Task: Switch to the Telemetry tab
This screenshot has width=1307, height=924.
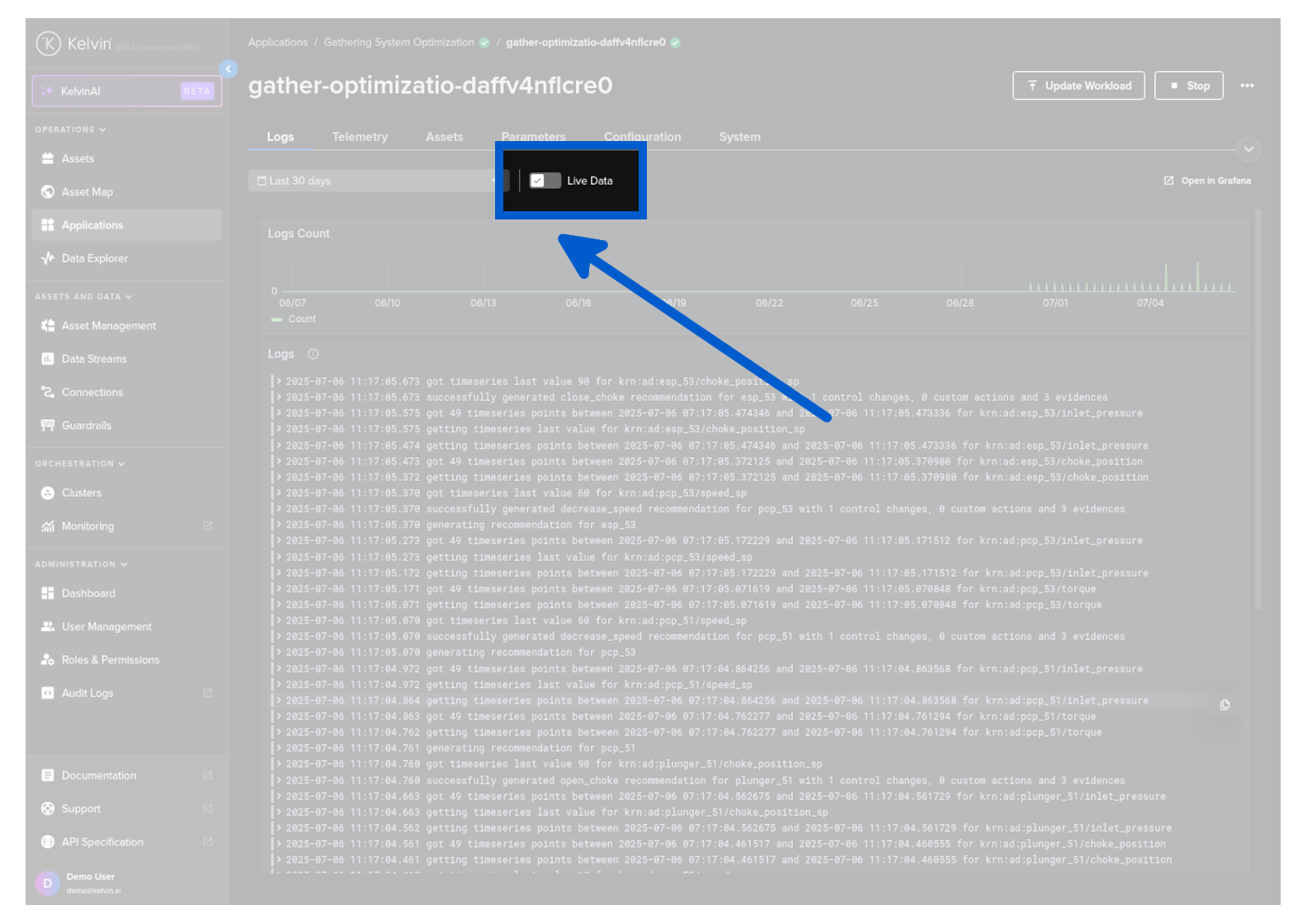Action: click(x=360, y=137)
